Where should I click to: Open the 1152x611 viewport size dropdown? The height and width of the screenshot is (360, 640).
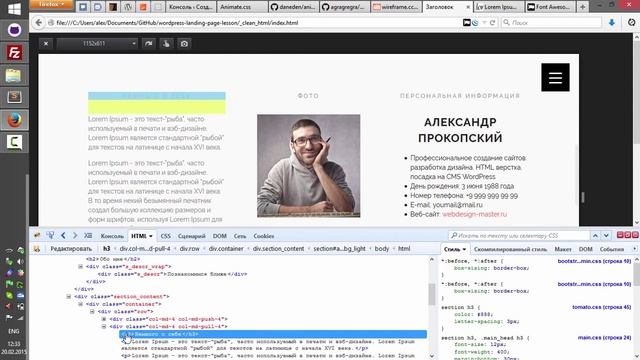point(97,44)
